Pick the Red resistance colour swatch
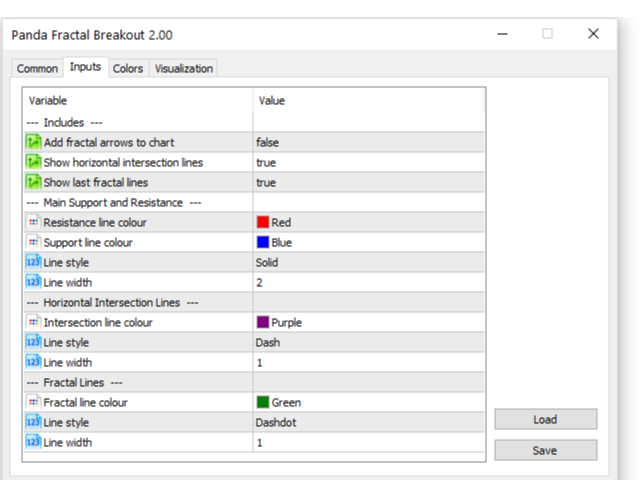Viewport: 640px width, 480px height. [263, 222]
